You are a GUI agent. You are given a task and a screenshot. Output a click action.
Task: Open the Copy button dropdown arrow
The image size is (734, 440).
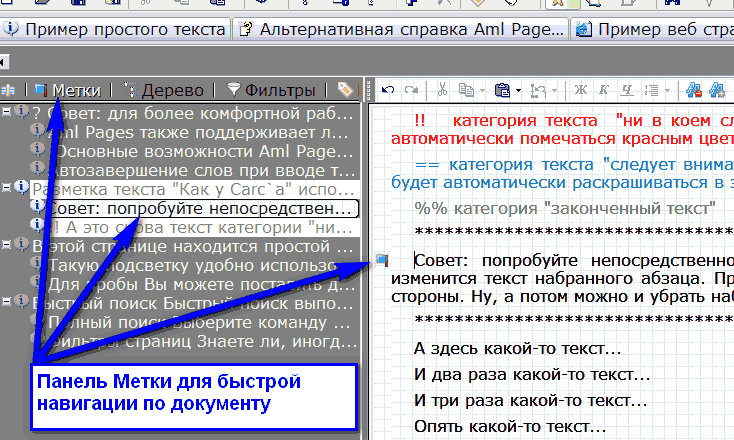483,90
